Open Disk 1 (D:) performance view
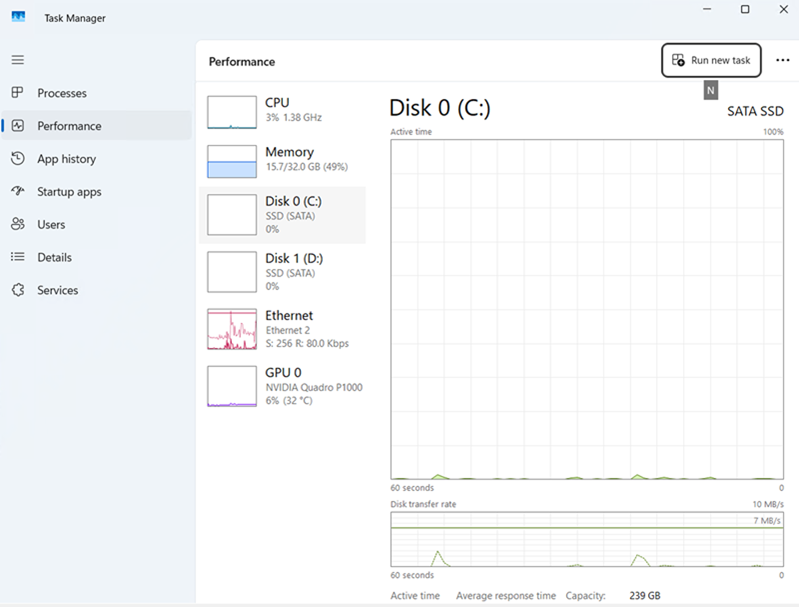Viewport: 799px width, 607px height. [283, 271]
